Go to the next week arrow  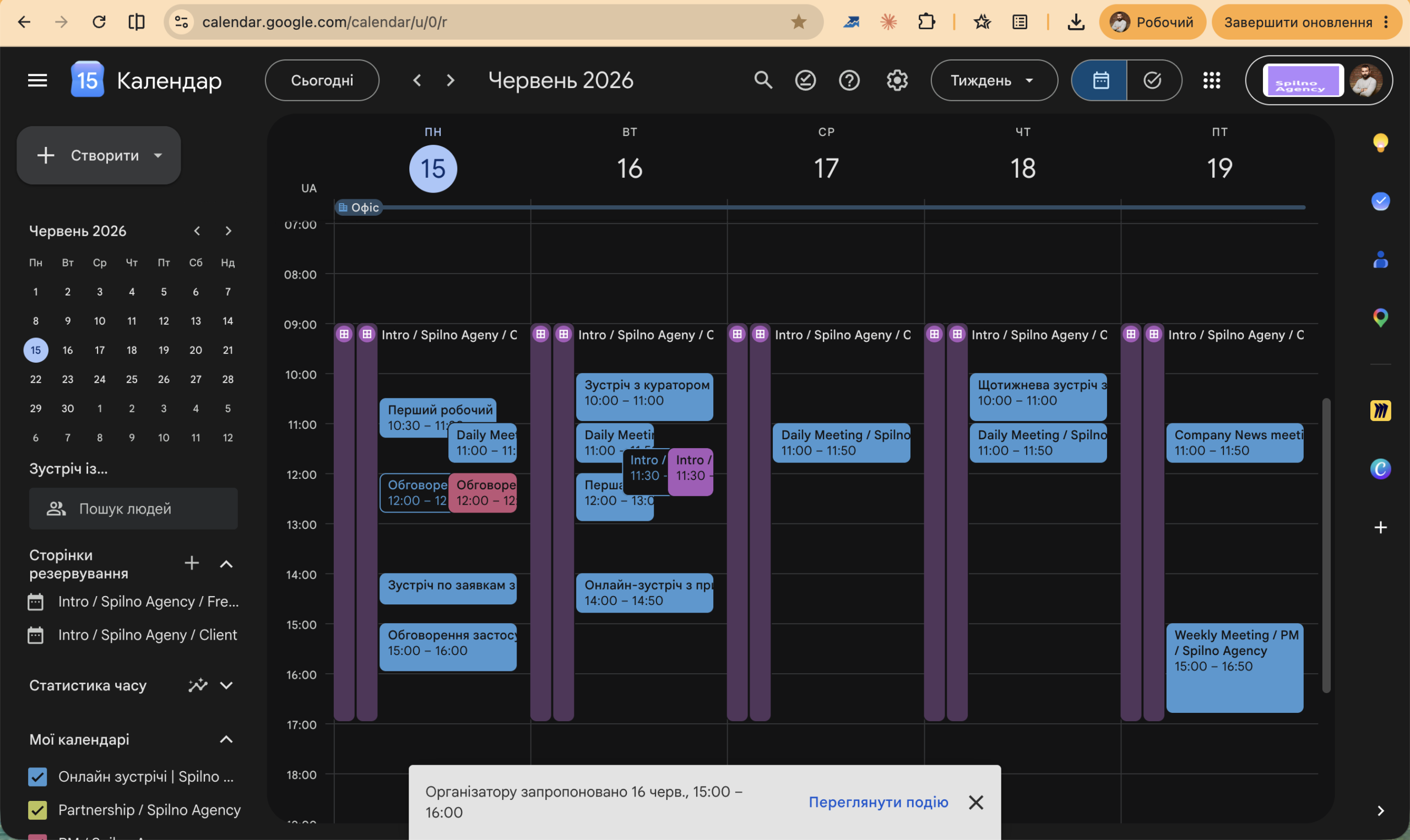click(x=450, y=80)
